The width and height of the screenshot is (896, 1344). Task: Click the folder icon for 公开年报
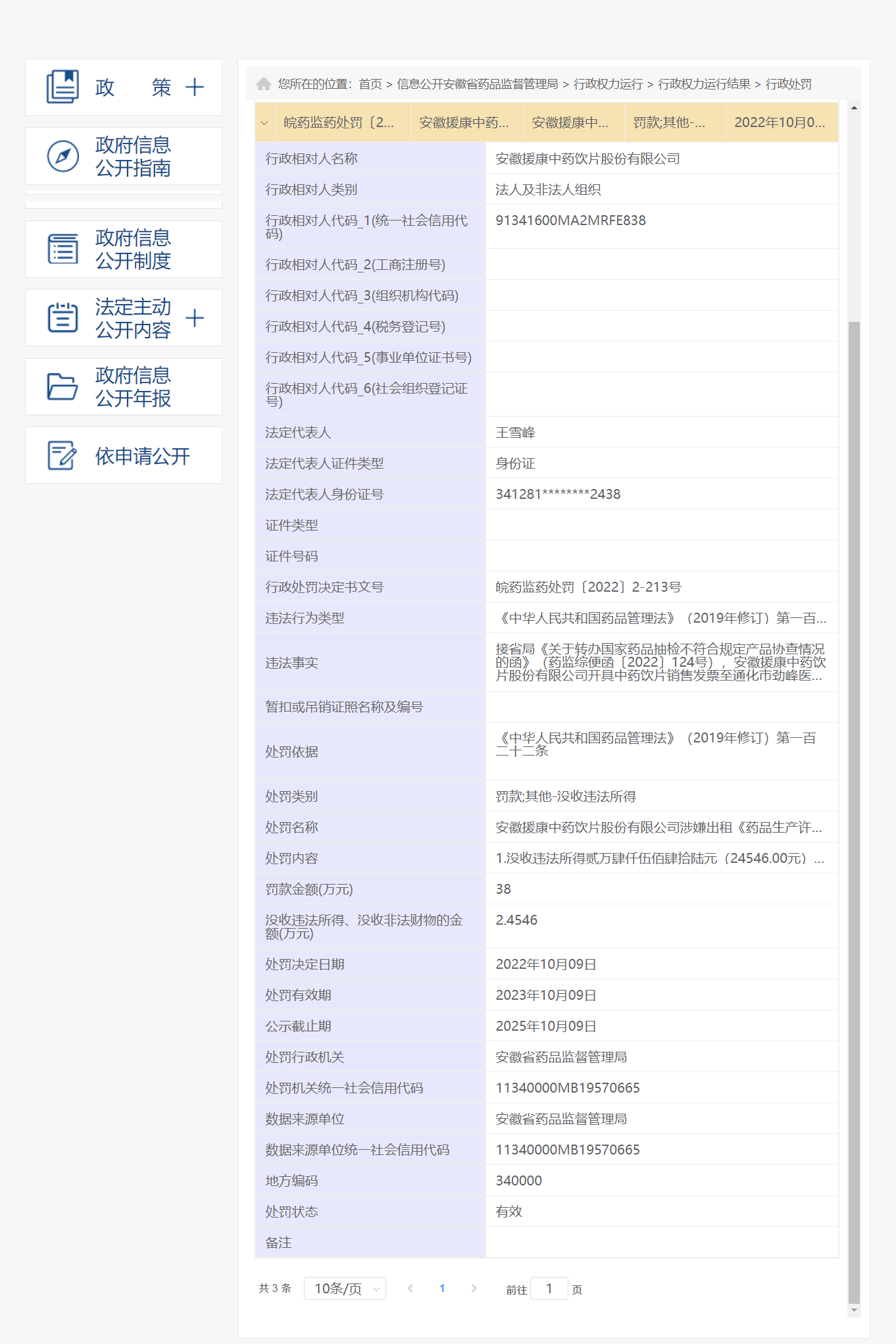click(x=62, y=386)
